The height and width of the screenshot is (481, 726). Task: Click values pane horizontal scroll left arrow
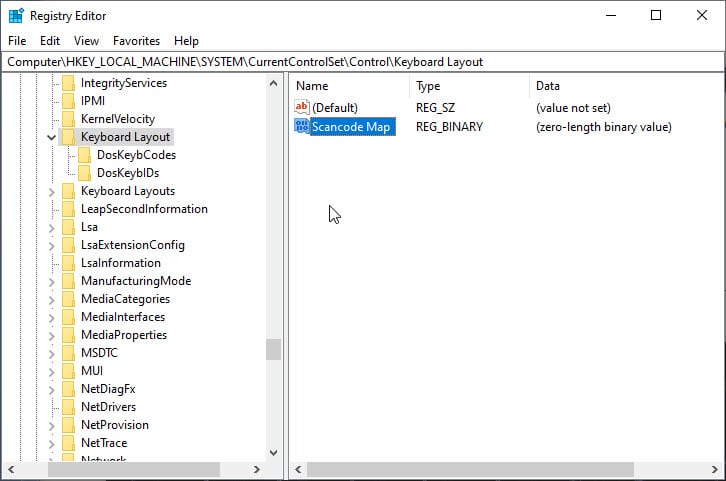(298, 469)
